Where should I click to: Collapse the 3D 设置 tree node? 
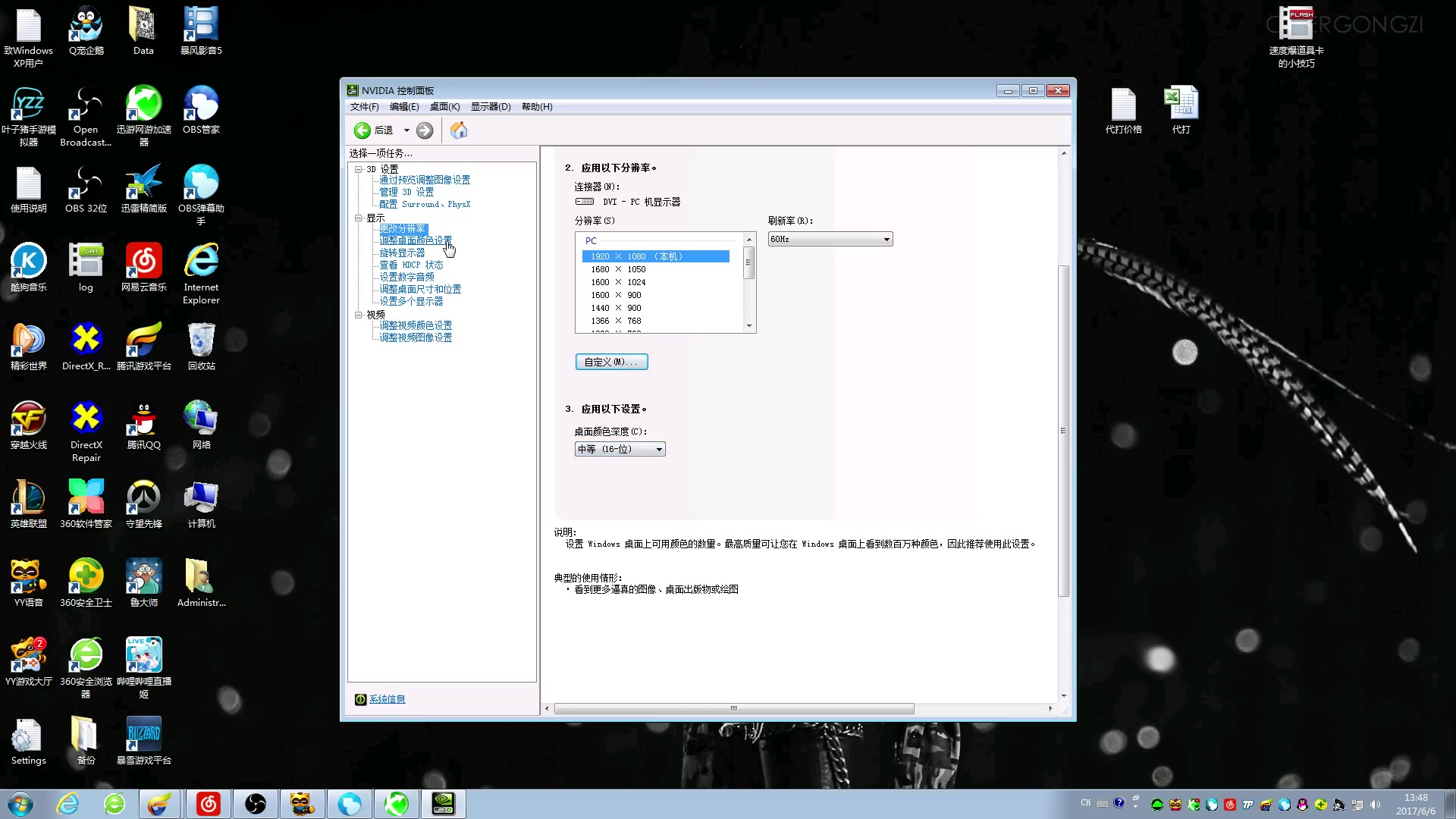coord(358,169)
